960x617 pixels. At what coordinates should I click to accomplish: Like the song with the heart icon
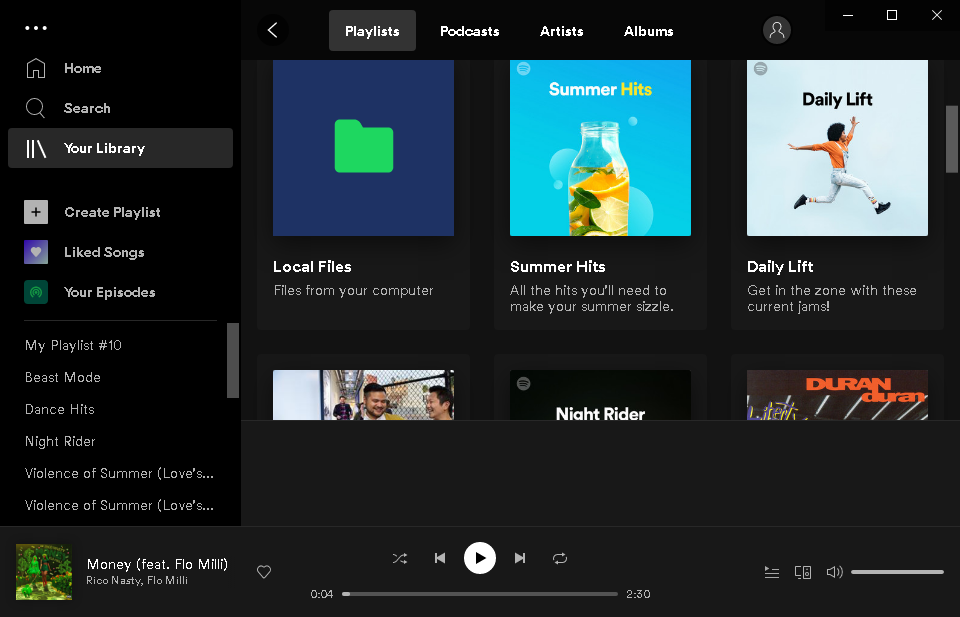pyautogui.click(x=264, y=572)
